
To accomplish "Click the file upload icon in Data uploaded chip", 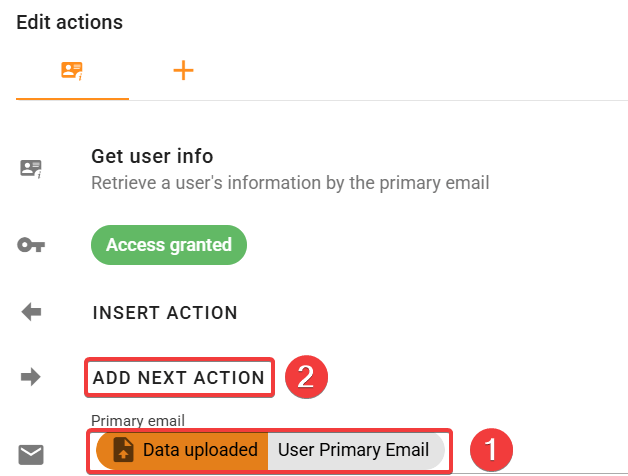I will (124, 450).
